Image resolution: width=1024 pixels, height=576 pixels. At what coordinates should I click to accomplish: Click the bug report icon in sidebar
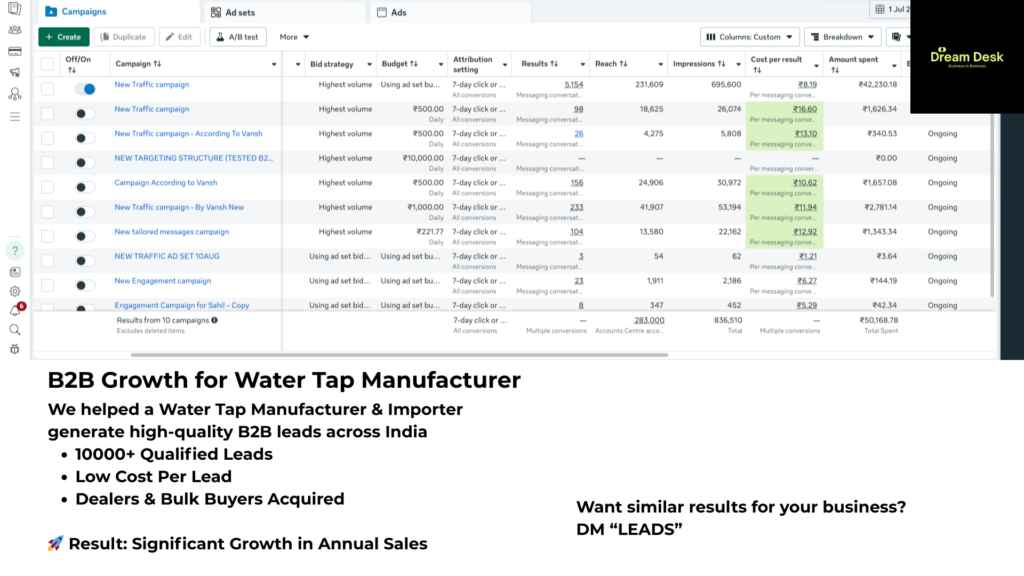pos(15,349)
